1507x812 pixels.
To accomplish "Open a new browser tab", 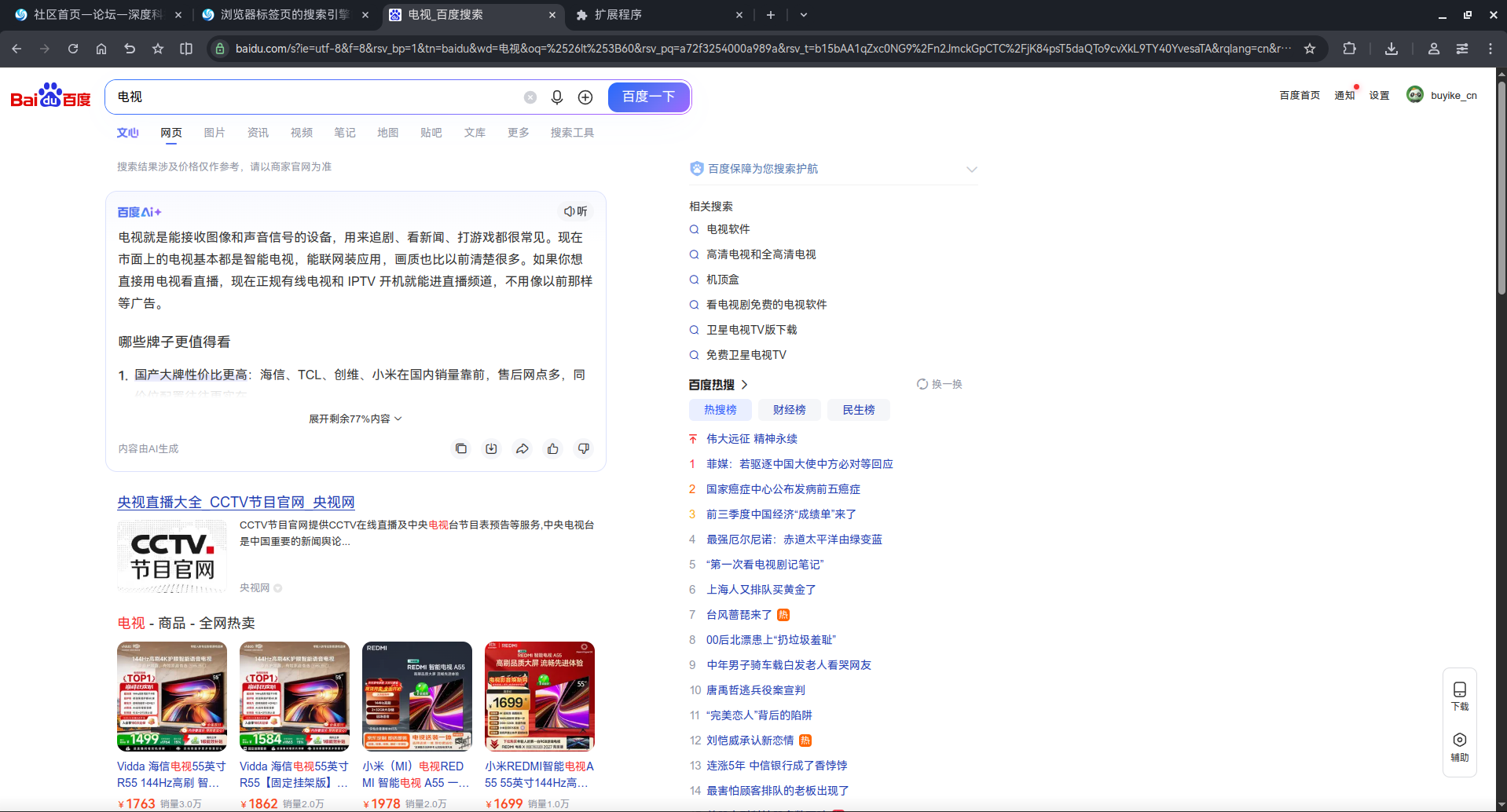I will tap(771, 15).
